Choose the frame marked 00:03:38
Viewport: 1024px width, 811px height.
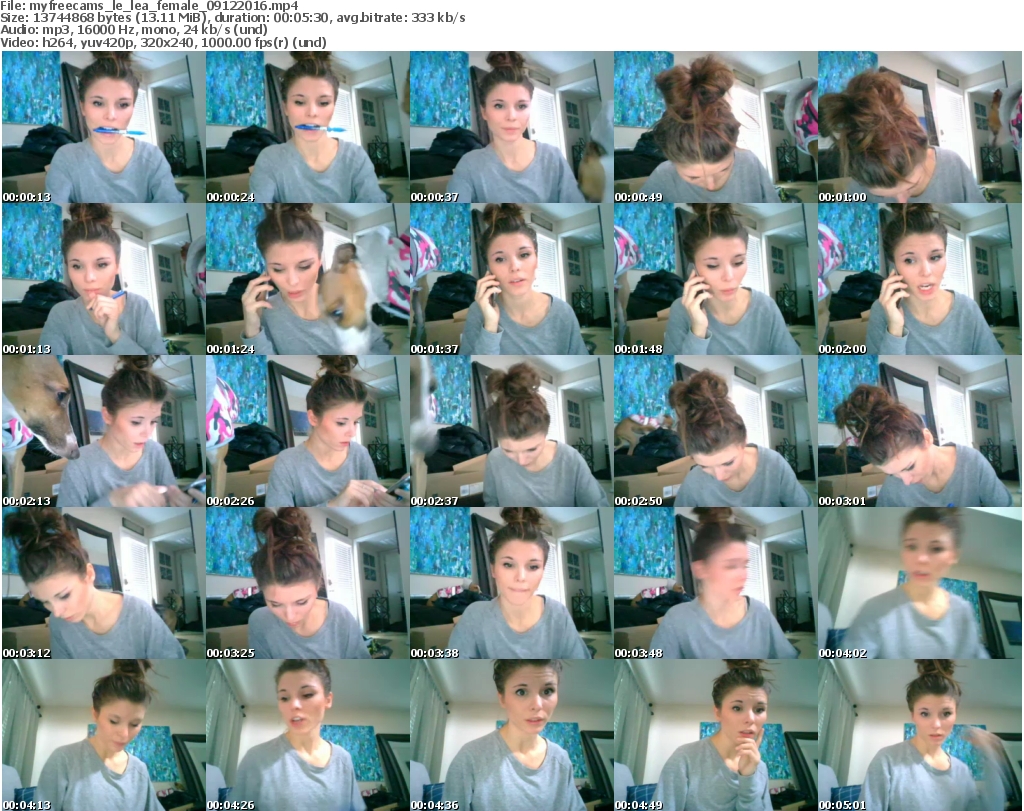511,583
